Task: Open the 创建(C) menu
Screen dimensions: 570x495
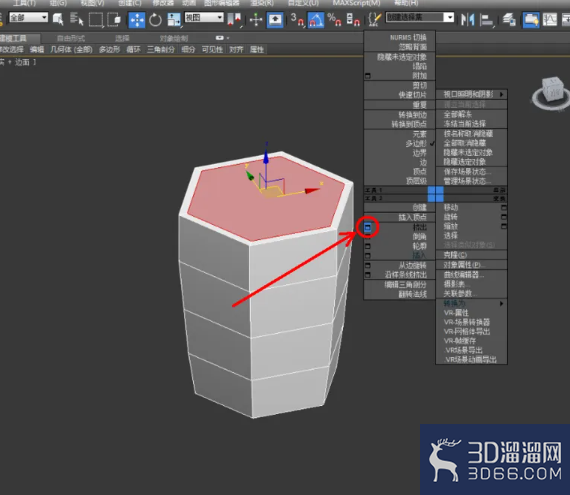Action: pos(130,3)
